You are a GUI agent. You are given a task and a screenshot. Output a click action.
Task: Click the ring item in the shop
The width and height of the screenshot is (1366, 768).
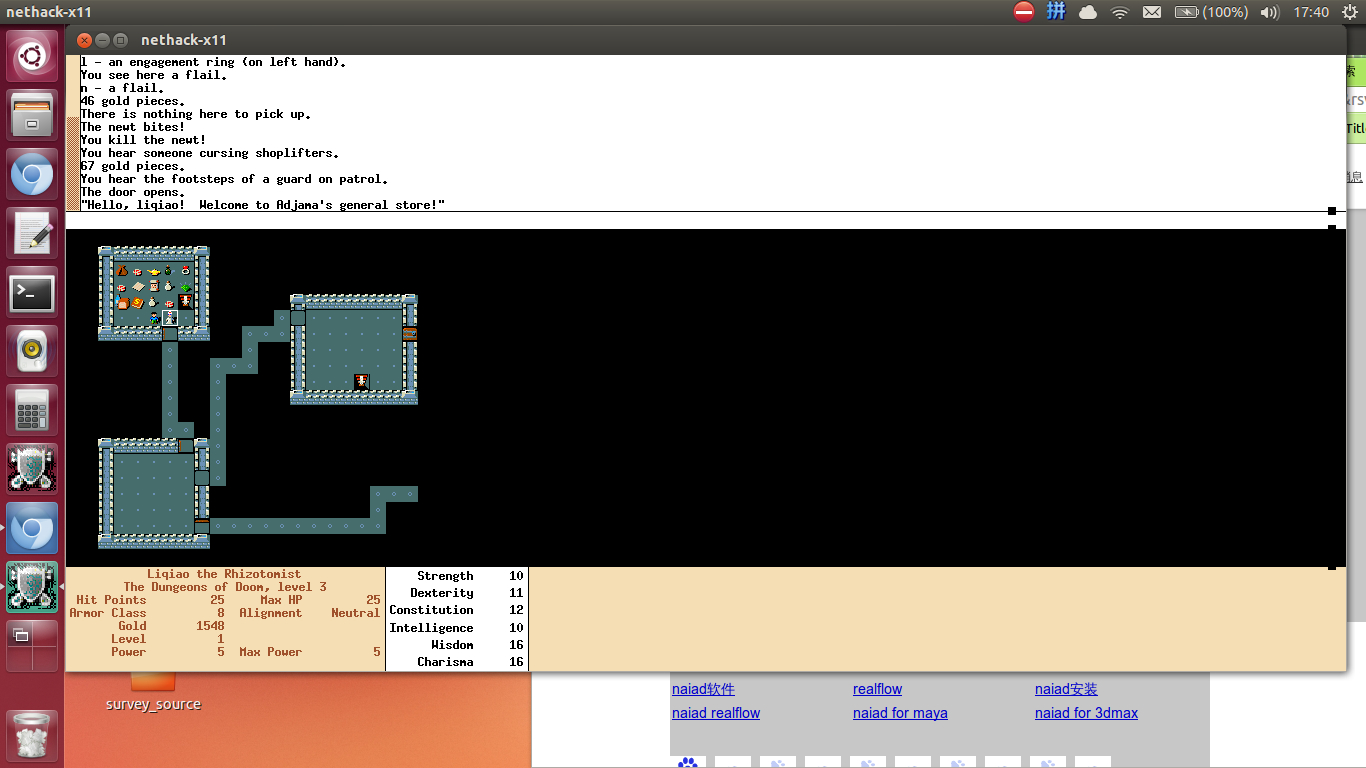(x=186, y=270)
